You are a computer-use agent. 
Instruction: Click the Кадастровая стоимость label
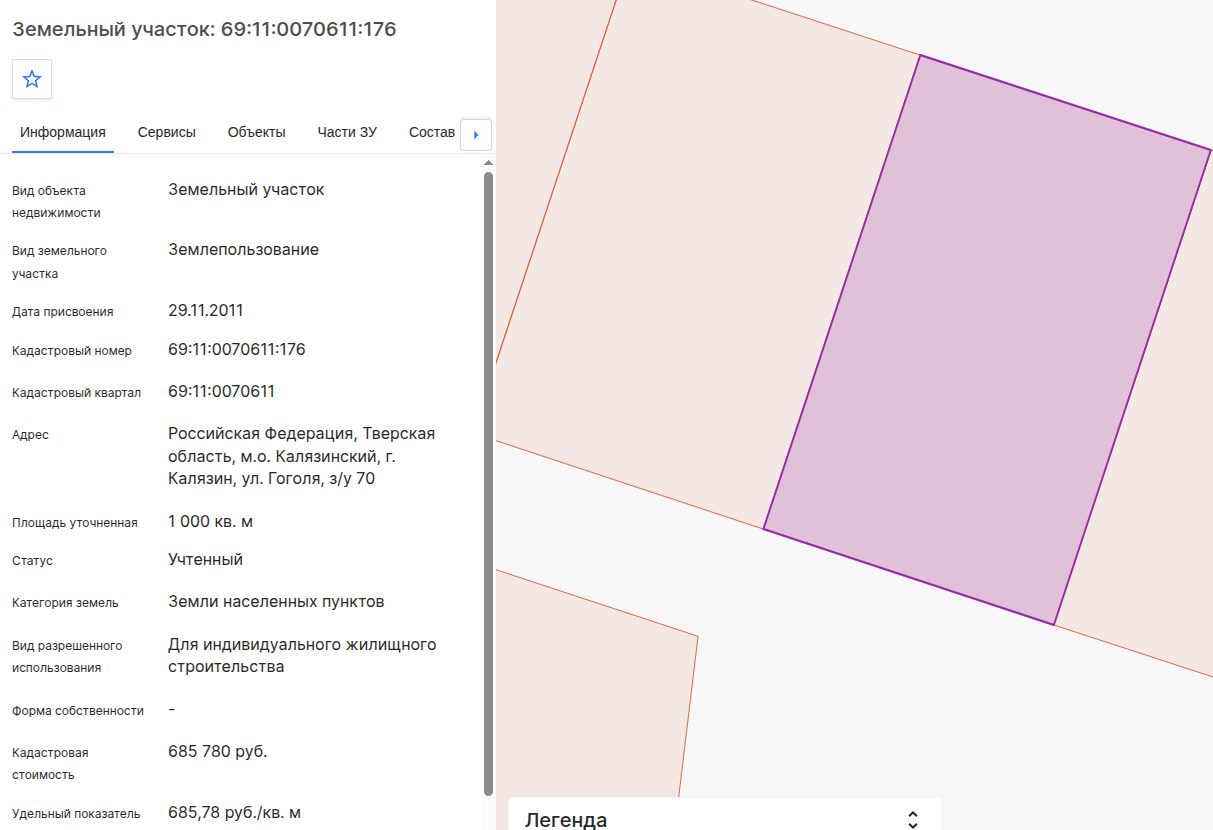click(x=50, y=763)
